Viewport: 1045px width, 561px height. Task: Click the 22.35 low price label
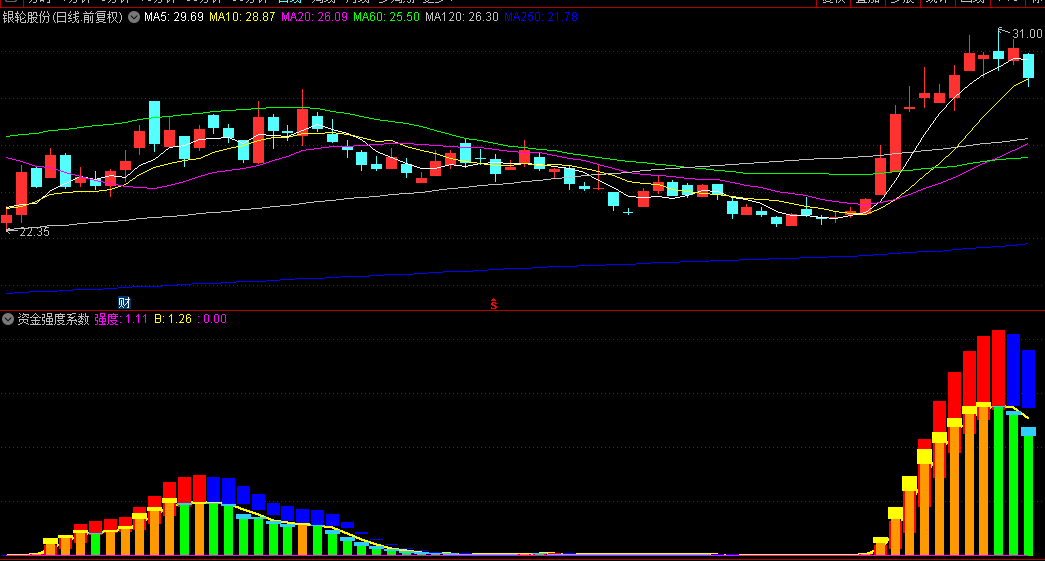pyautogui.click(x=35, y=232)
